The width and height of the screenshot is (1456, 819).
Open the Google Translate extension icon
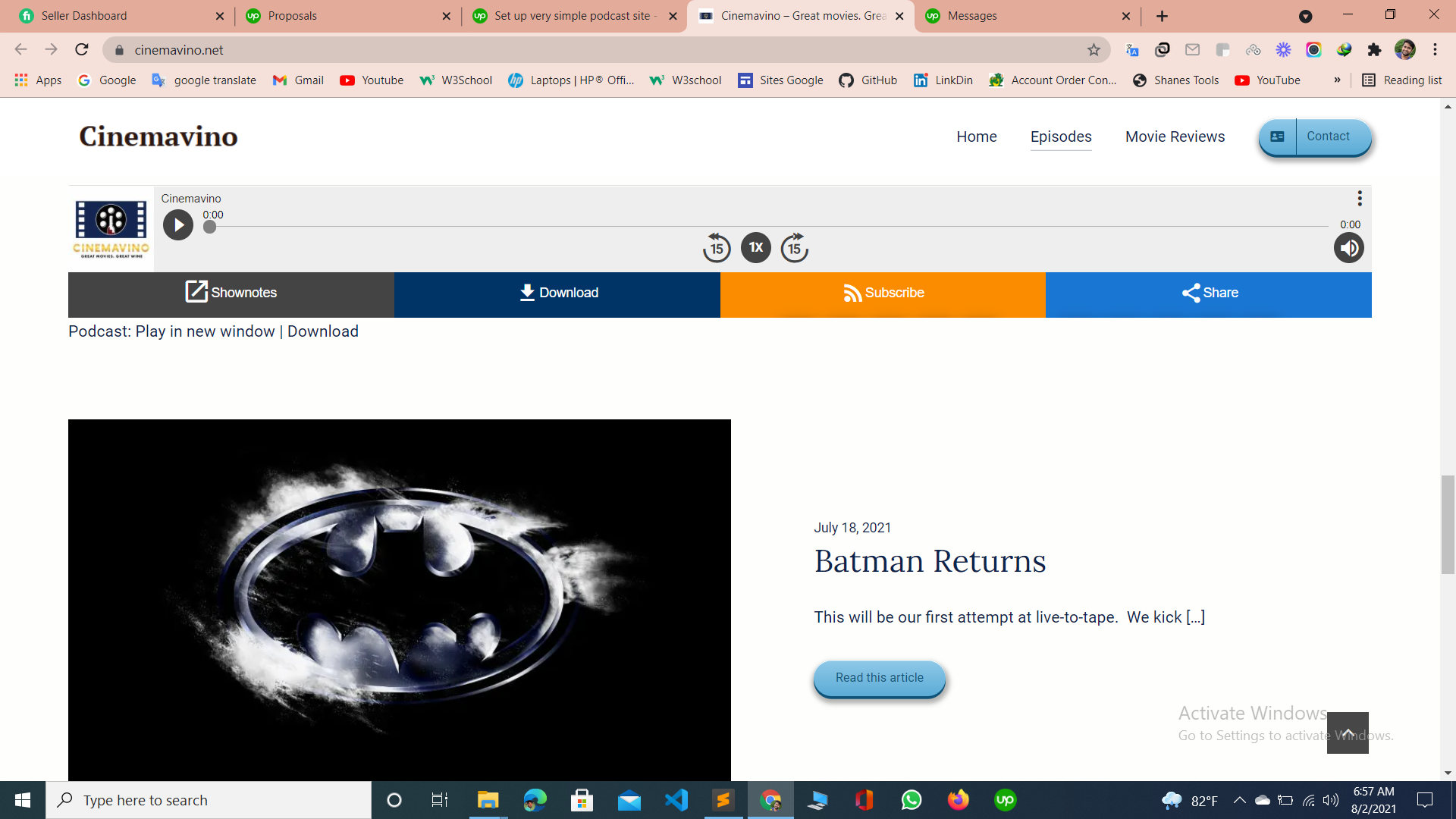[x=1132, y=50]
